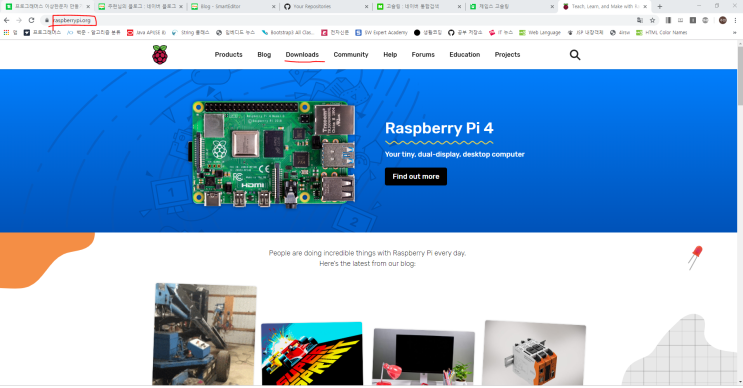
Task: Open the Chrome profile avatar
Action: (x=723, y=20)
